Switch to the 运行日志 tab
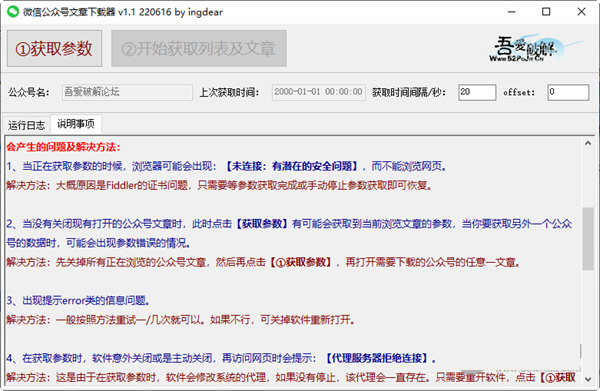600x391 pixels. click(26, 125)
